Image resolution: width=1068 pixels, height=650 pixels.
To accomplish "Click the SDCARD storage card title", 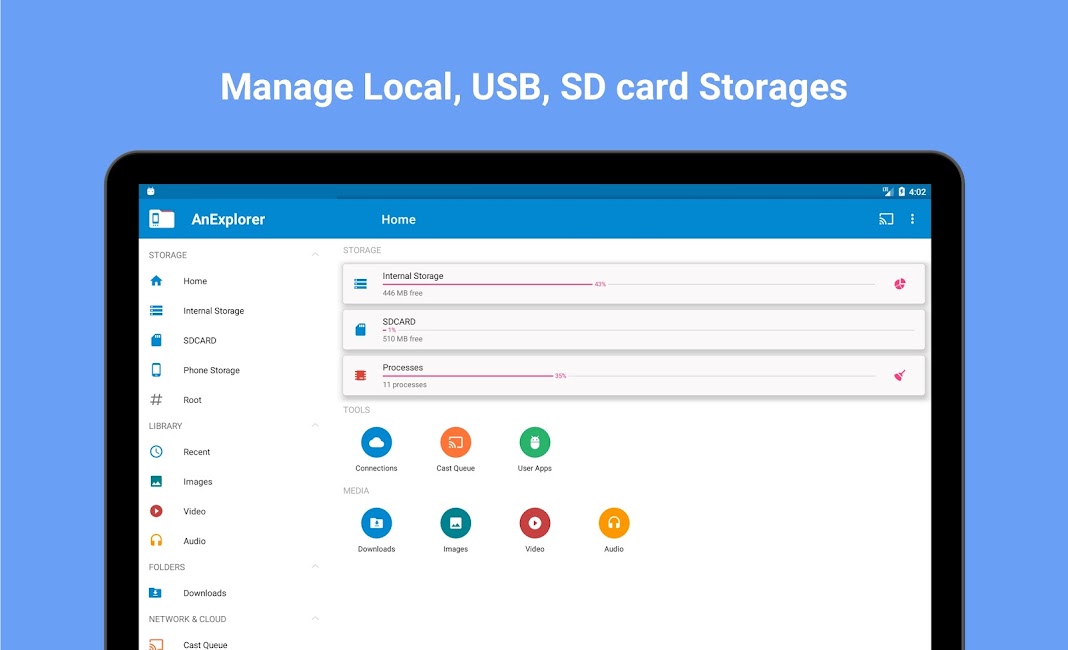I will pos(399,322).
